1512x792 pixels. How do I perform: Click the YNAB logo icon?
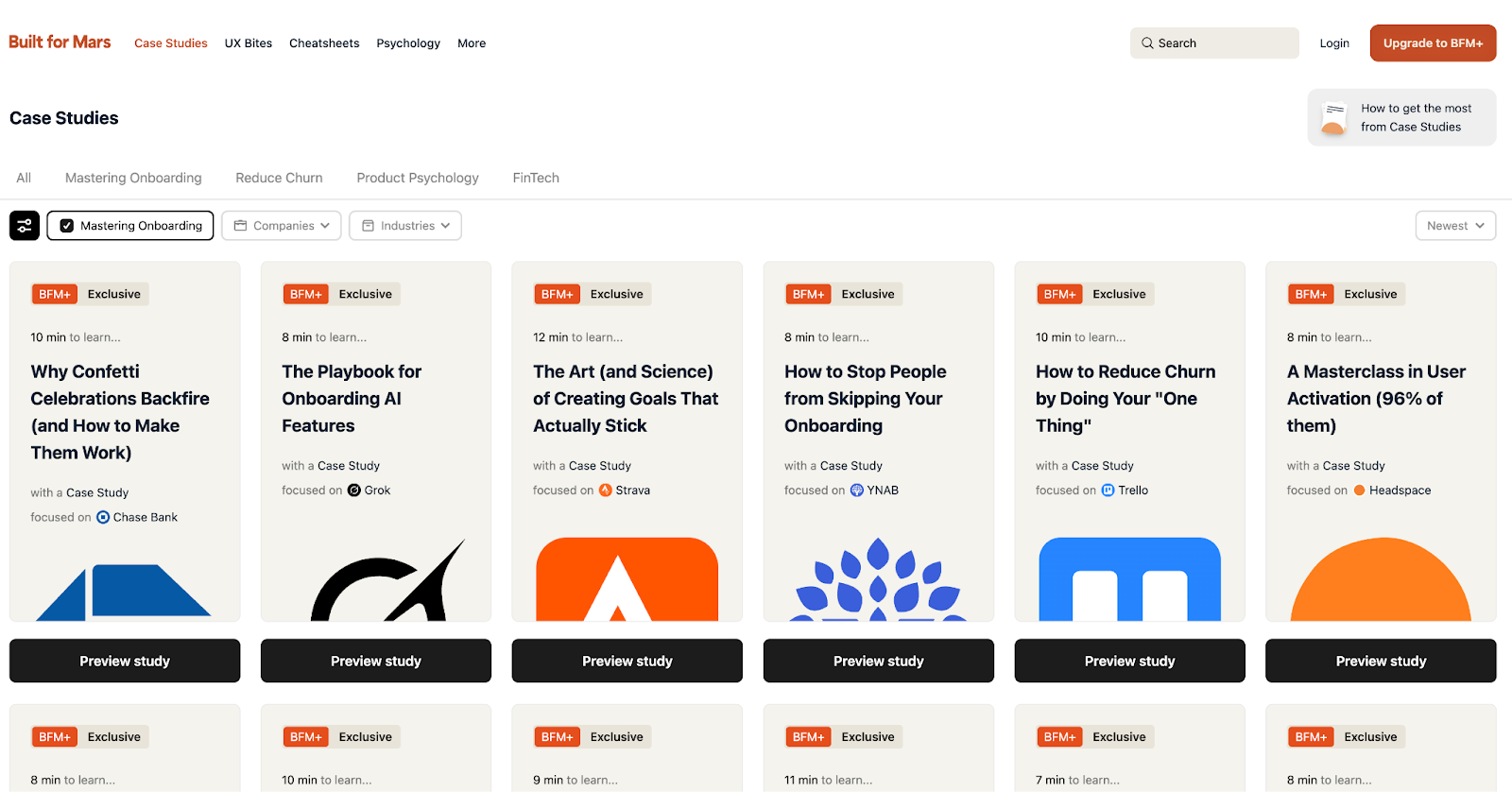click(x=857, y=491)
